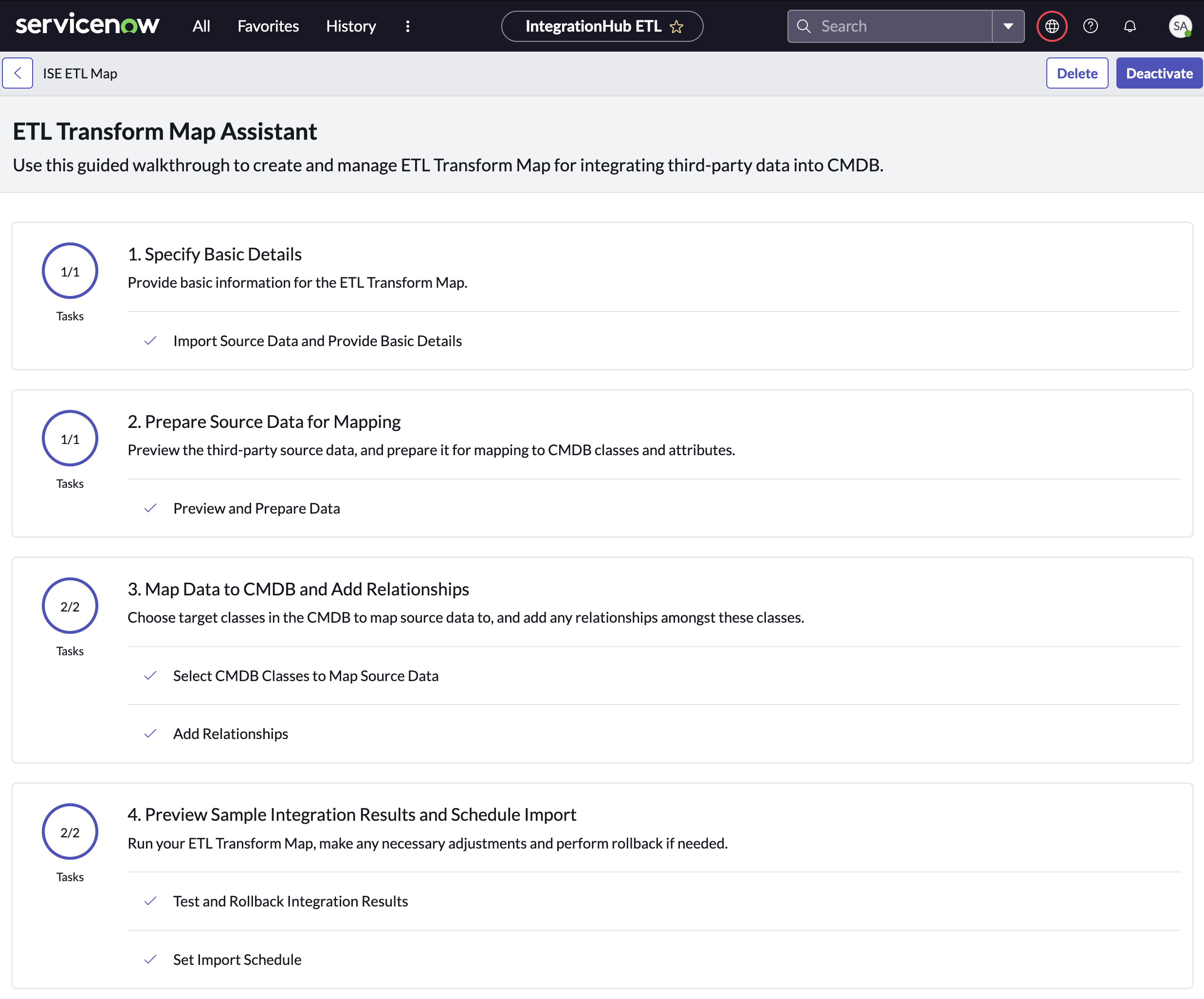Open the Favorites menu
This screenshot has height=999, width=1204.
pyautogui.click(x=268, y=26)
